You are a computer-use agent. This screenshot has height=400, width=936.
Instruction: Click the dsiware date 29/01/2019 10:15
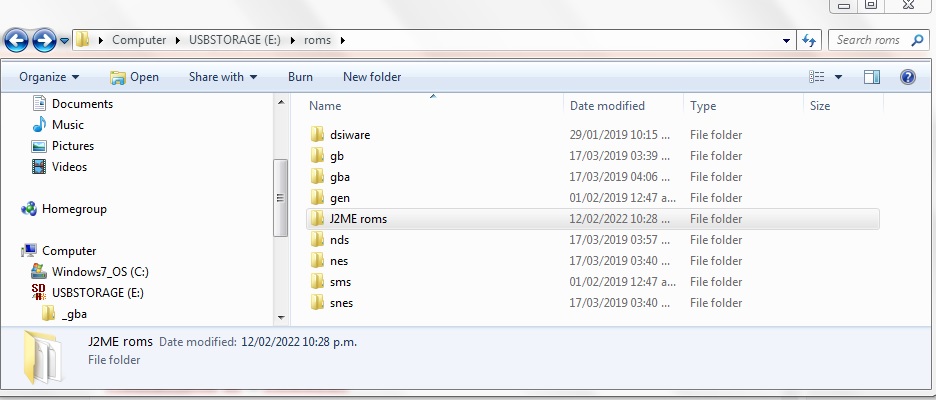[620, 135]
